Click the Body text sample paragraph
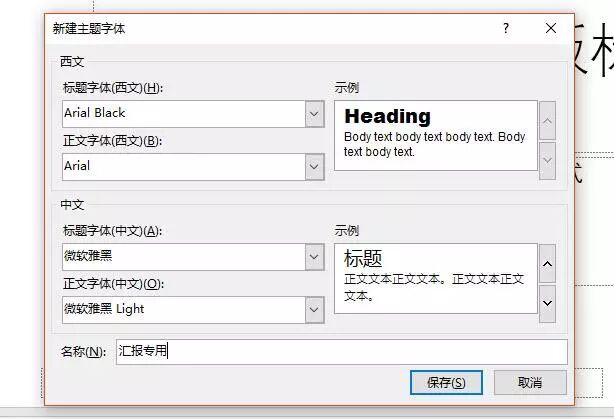614x419 pixels. pos(434,144)
